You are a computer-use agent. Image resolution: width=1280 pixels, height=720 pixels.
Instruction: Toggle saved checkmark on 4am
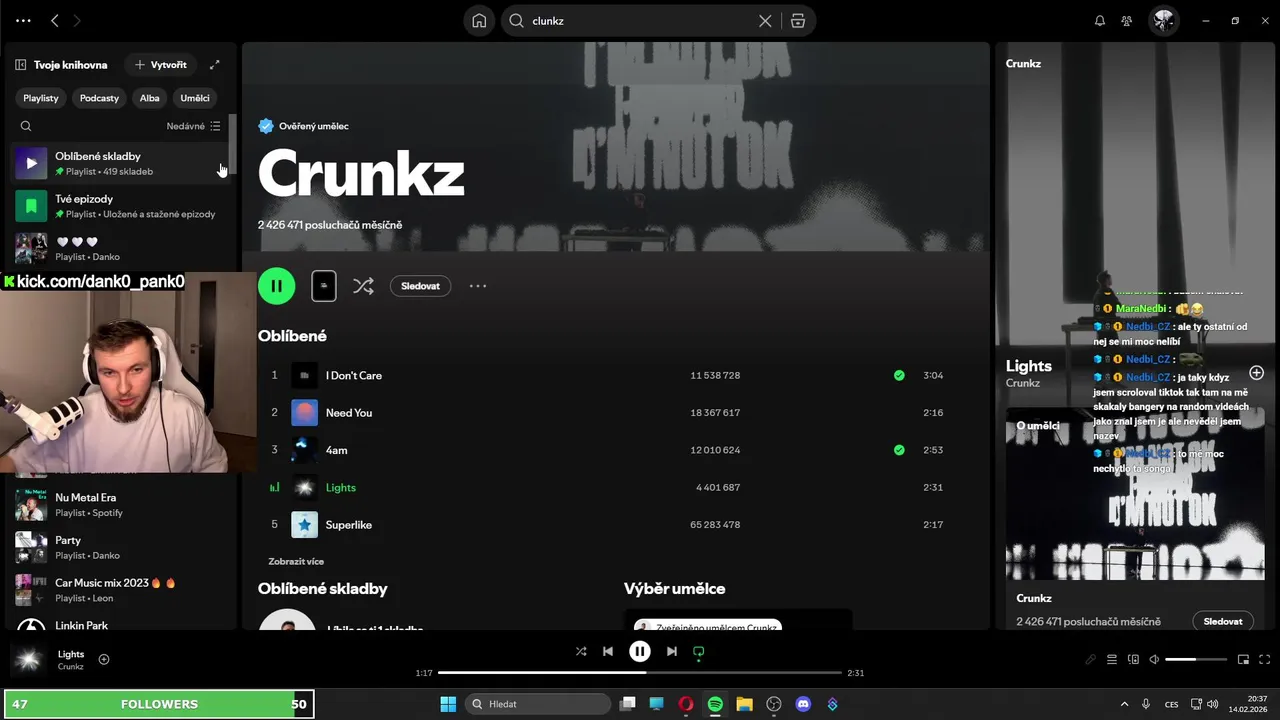click(x=899, y=450)
